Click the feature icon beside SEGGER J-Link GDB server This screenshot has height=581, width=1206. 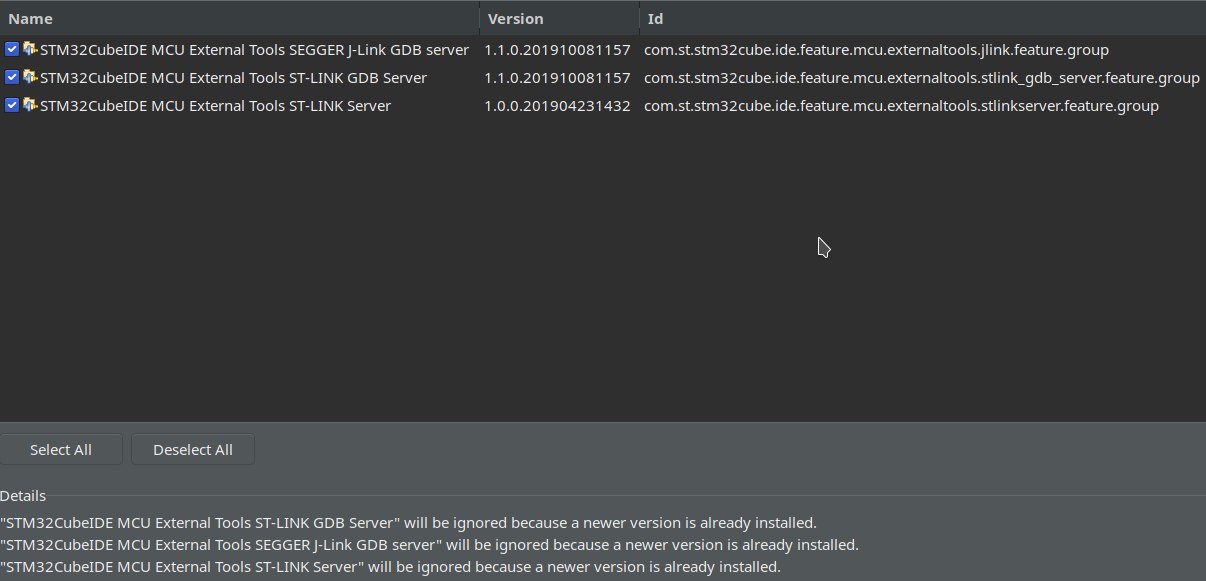coord(30,49)
